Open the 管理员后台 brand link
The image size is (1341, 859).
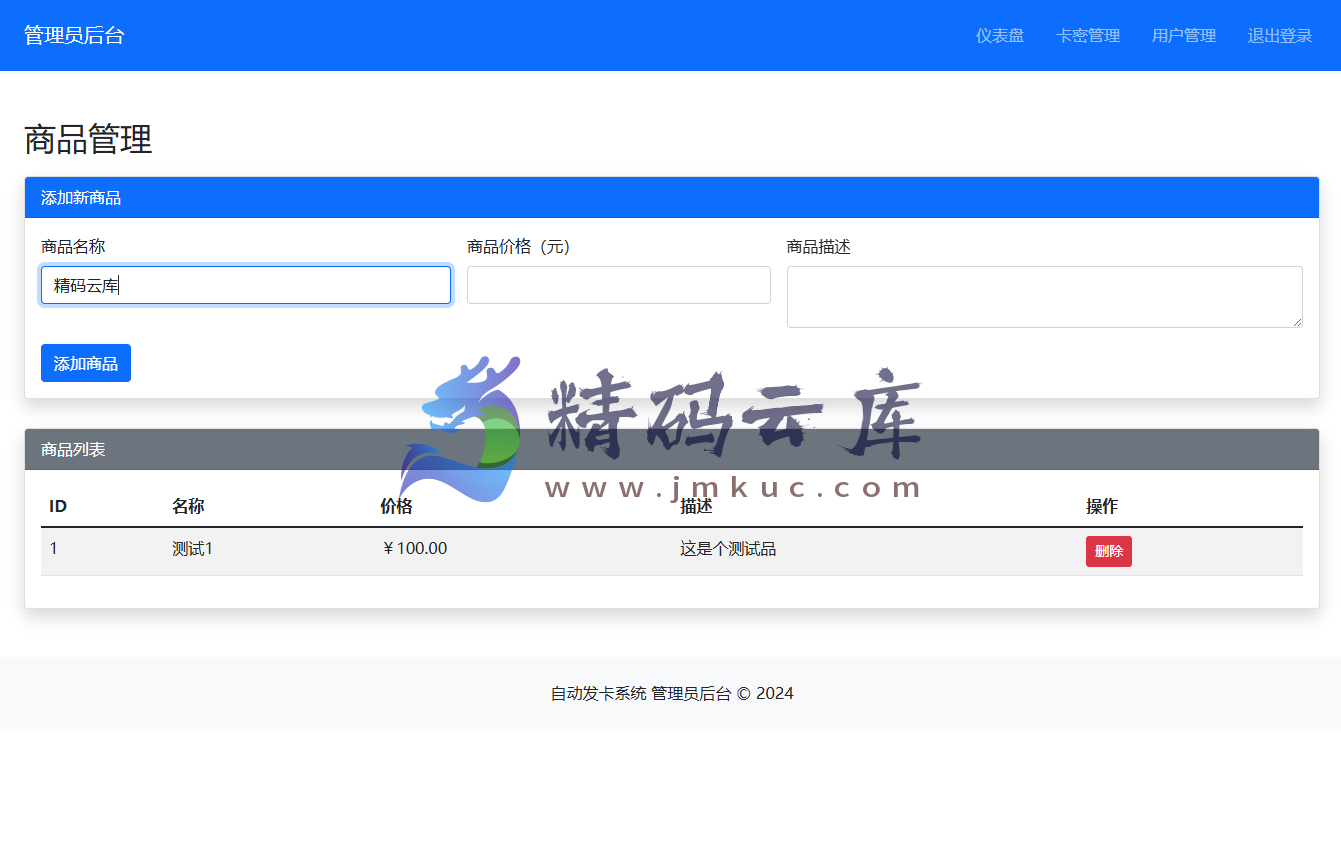pyautogui.click(x=74, y=35)
